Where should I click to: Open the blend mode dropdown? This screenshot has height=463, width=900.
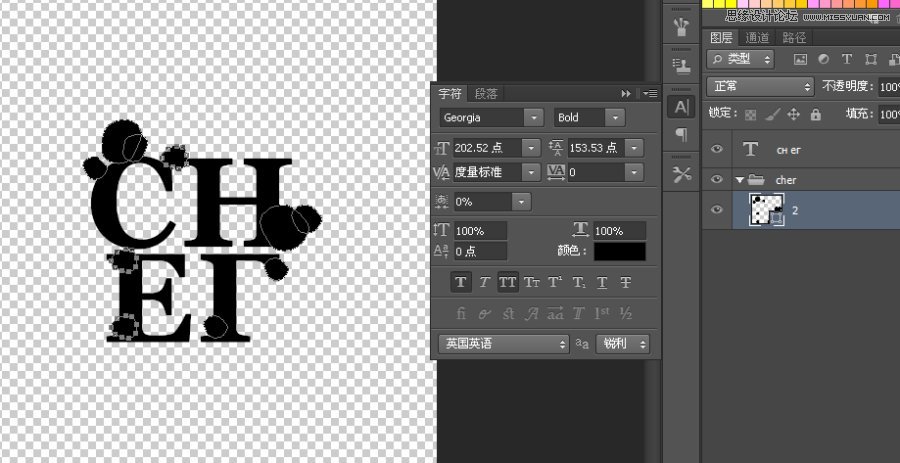[x=759, y=87]
